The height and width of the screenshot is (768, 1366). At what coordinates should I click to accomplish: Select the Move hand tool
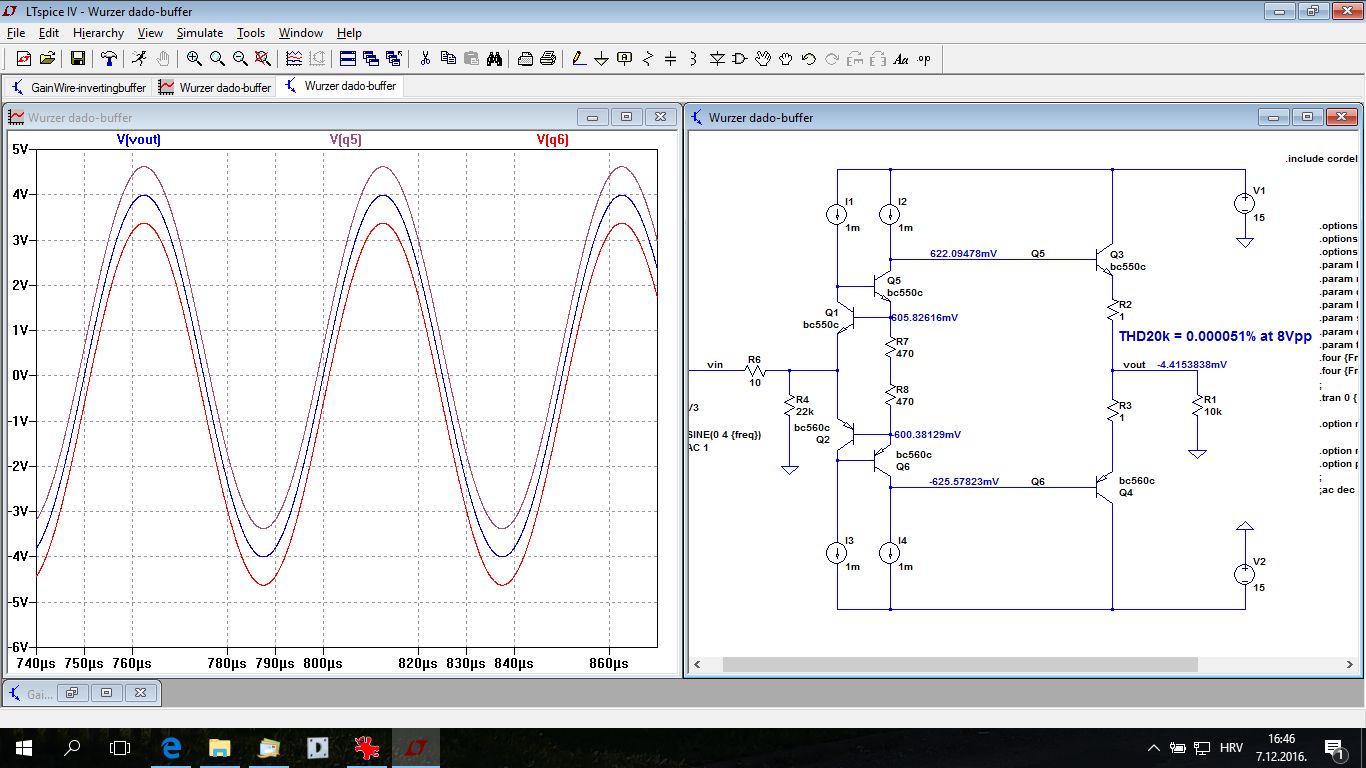(x=763, y=59)
